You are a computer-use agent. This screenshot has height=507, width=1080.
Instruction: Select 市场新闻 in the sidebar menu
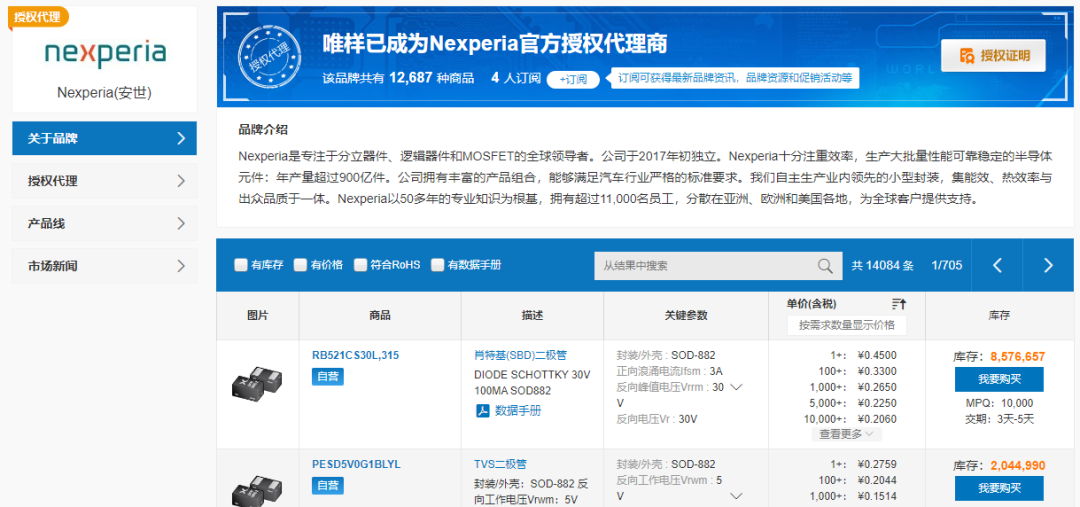(105, 266)
